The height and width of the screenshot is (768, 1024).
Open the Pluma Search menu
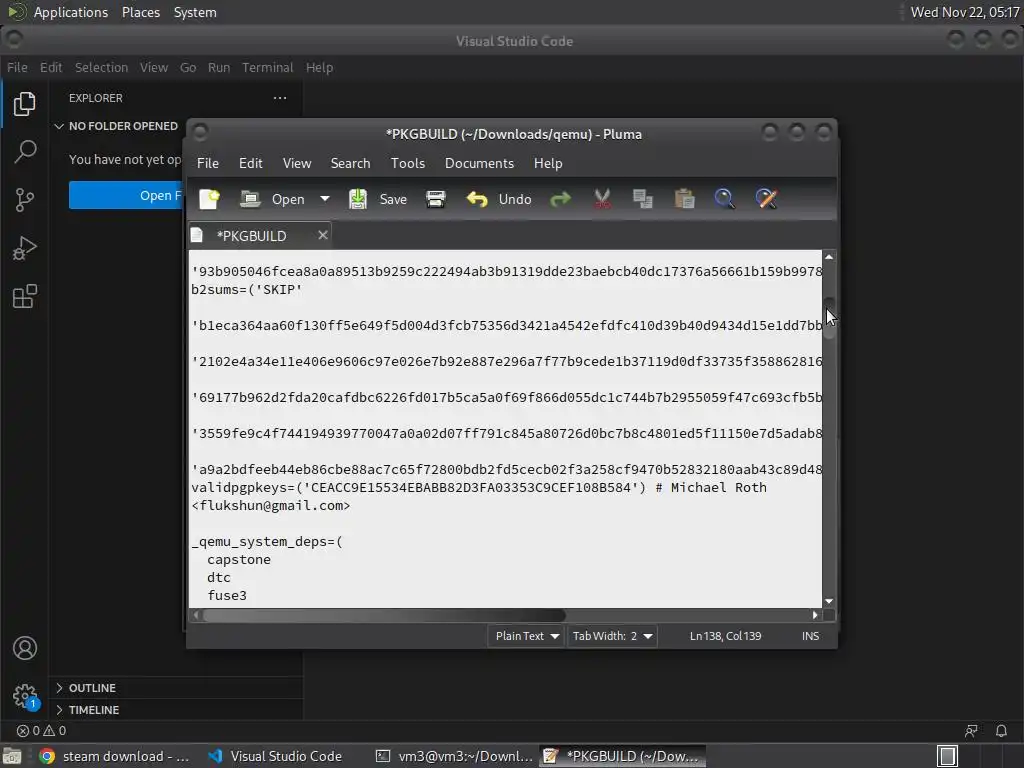(x=350, y=163)
